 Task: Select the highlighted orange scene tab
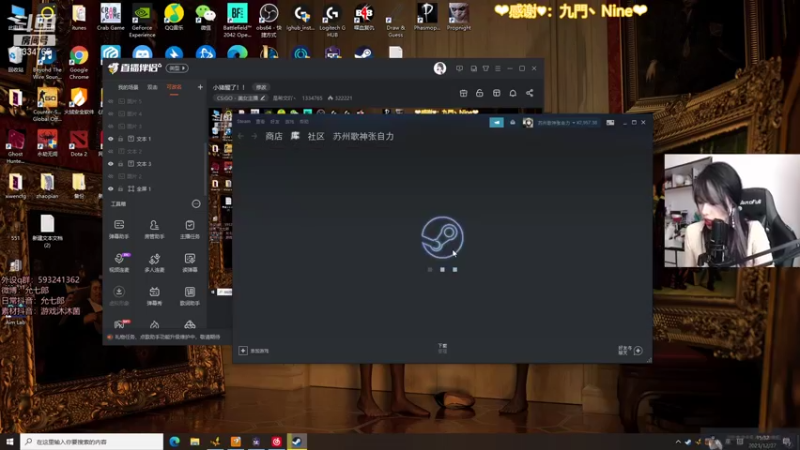pyautogui.click(x=174, y=87)
